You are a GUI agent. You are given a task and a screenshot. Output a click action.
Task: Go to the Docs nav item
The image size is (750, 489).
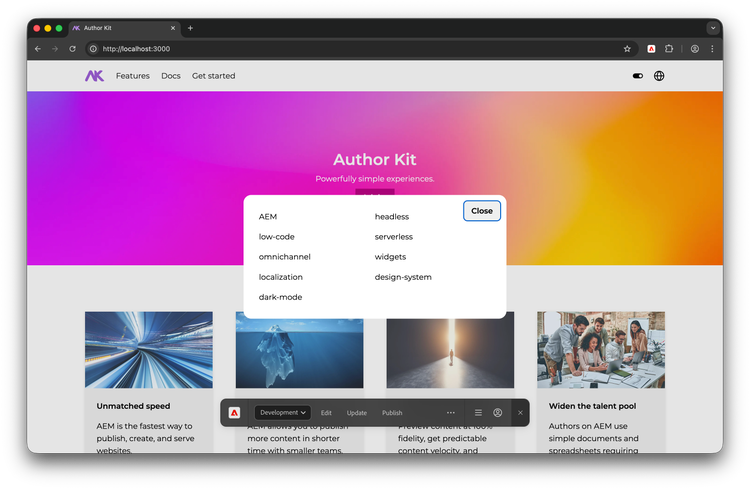[171, 76]
